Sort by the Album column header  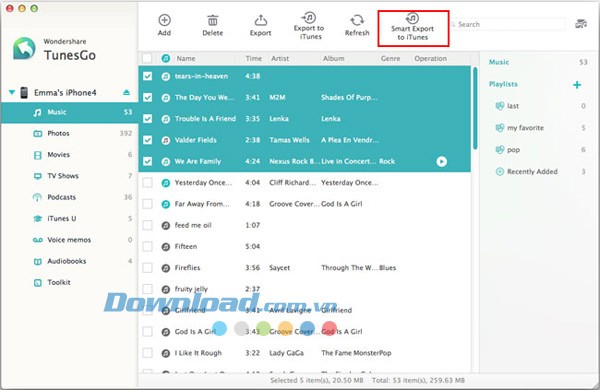coord(333,59)
